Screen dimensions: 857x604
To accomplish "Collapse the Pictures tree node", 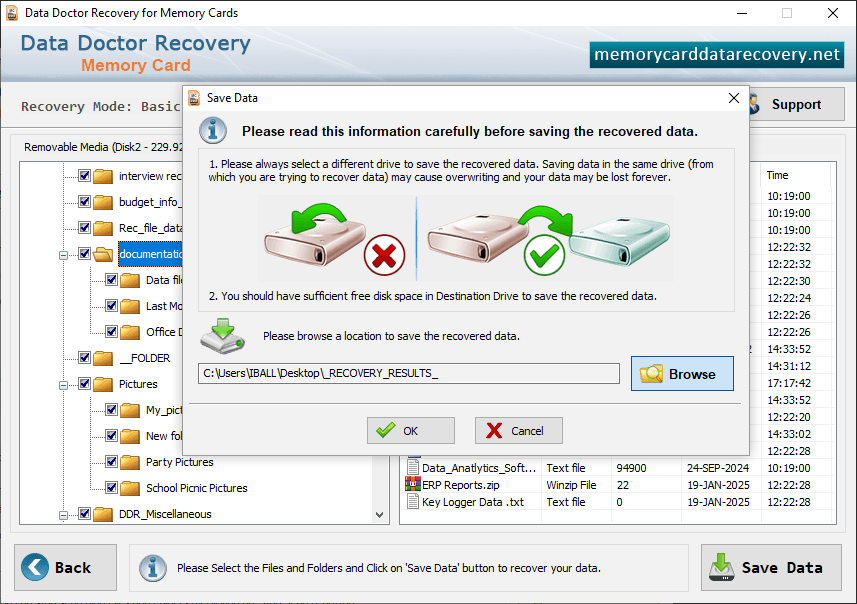I will (x=63, y=385).
